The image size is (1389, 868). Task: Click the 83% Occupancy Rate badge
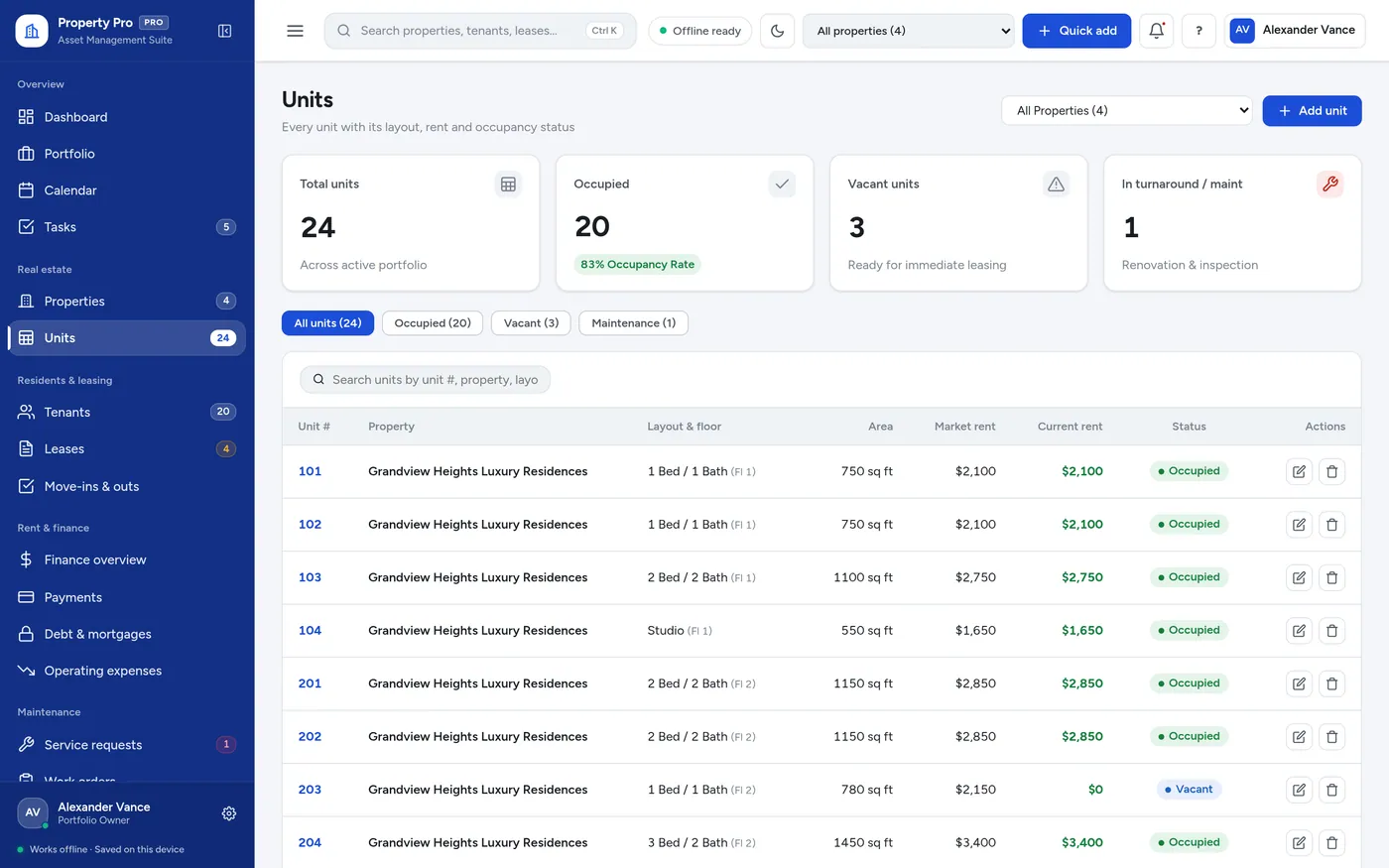(637, 265)
